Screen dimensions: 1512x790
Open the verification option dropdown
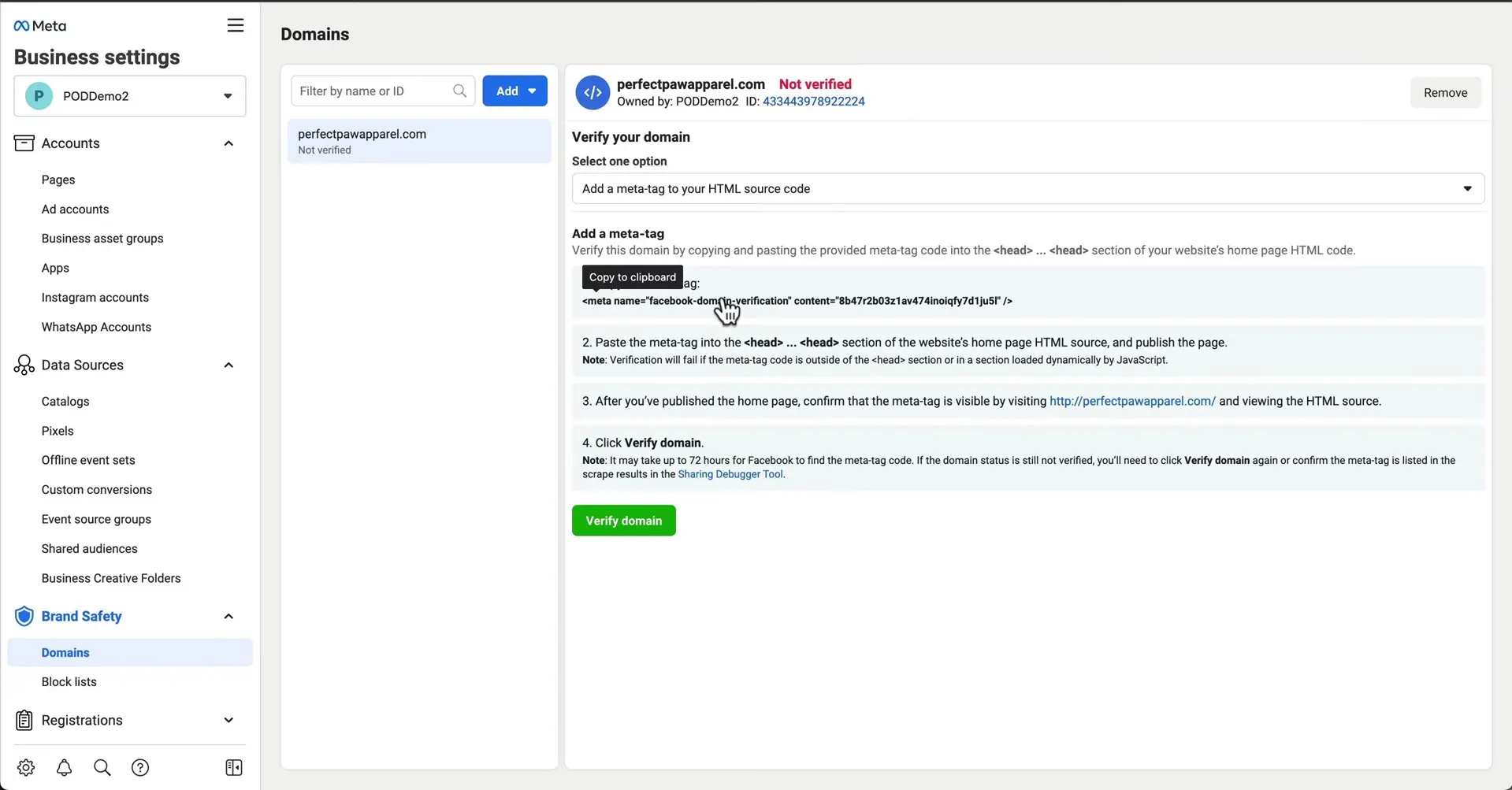(x=1028, y=189)
